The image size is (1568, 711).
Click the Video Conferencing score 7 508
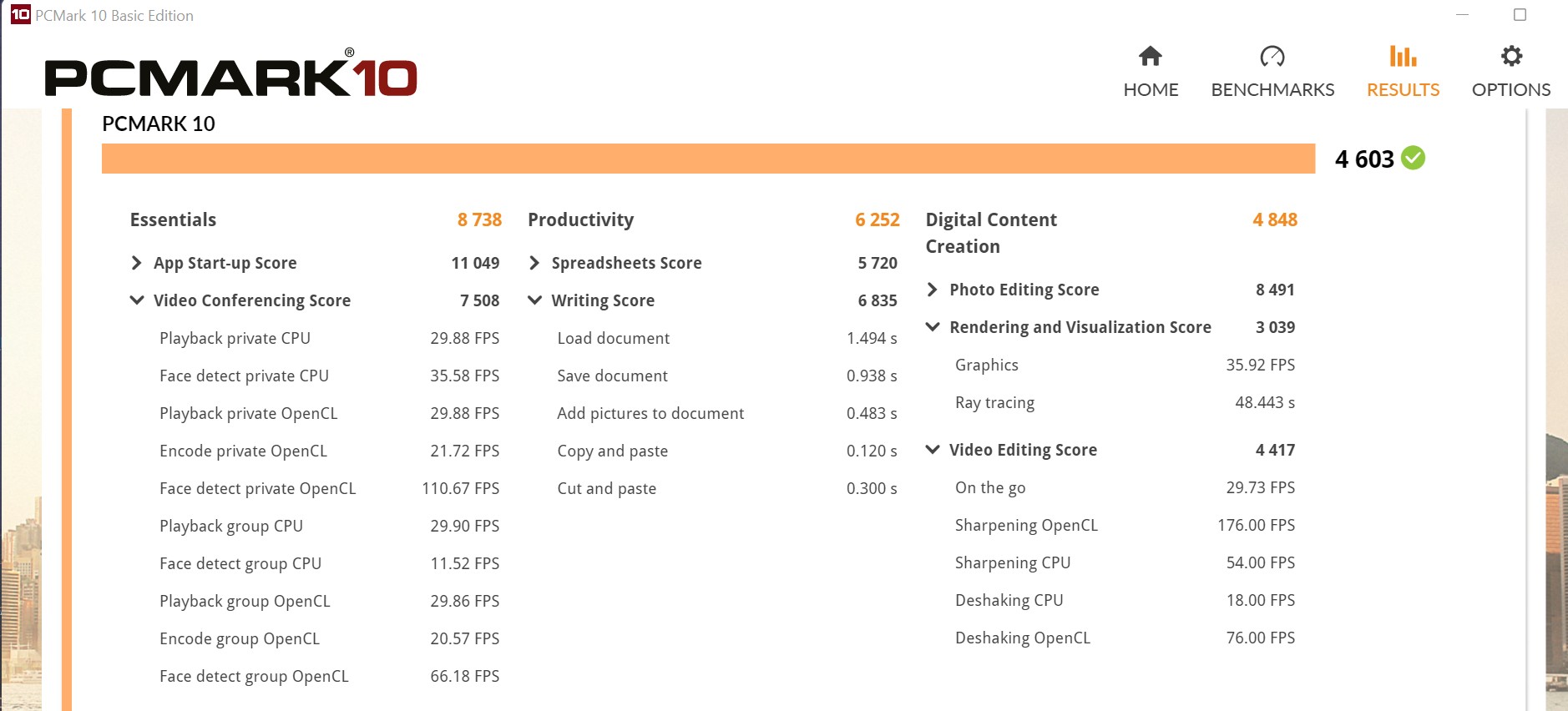pyautogui.click(x=480, y=300)
